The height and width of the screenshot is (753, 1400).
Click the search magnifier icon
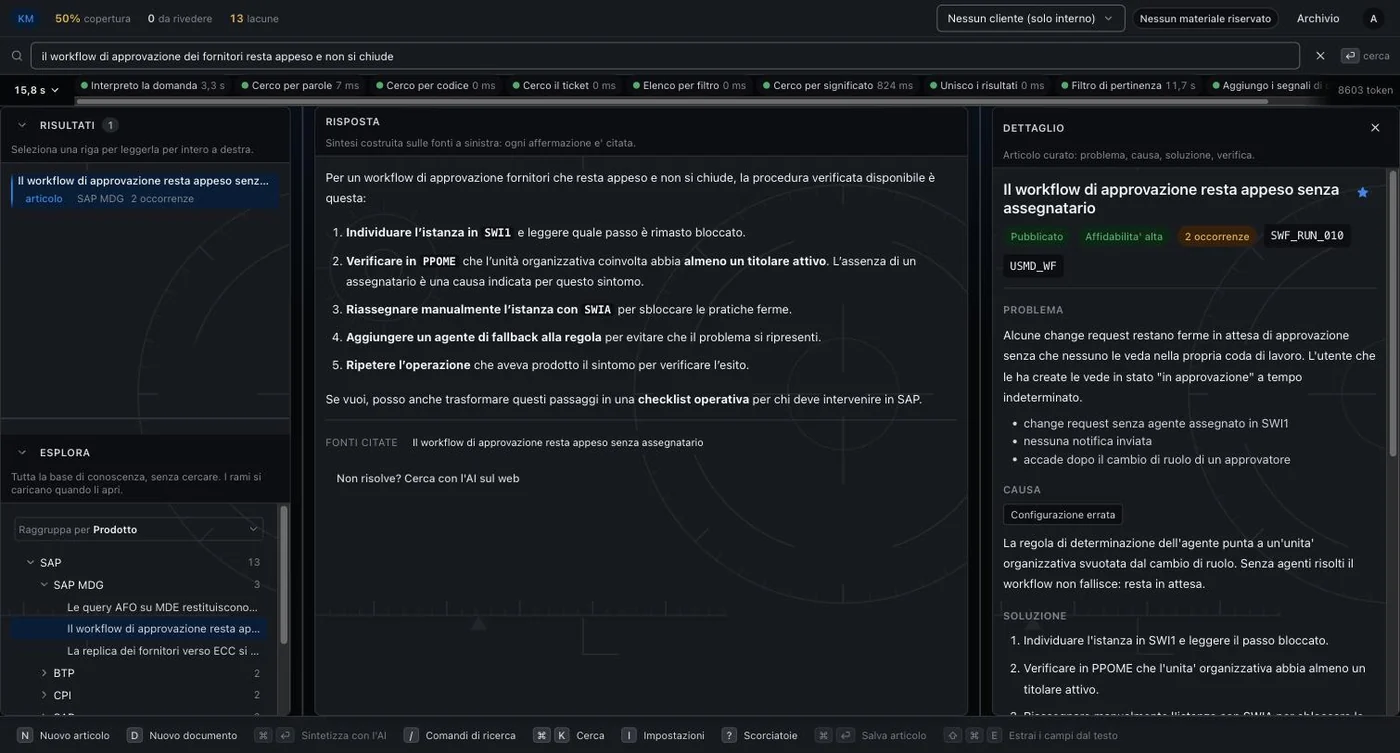click(x=17, y=56)
